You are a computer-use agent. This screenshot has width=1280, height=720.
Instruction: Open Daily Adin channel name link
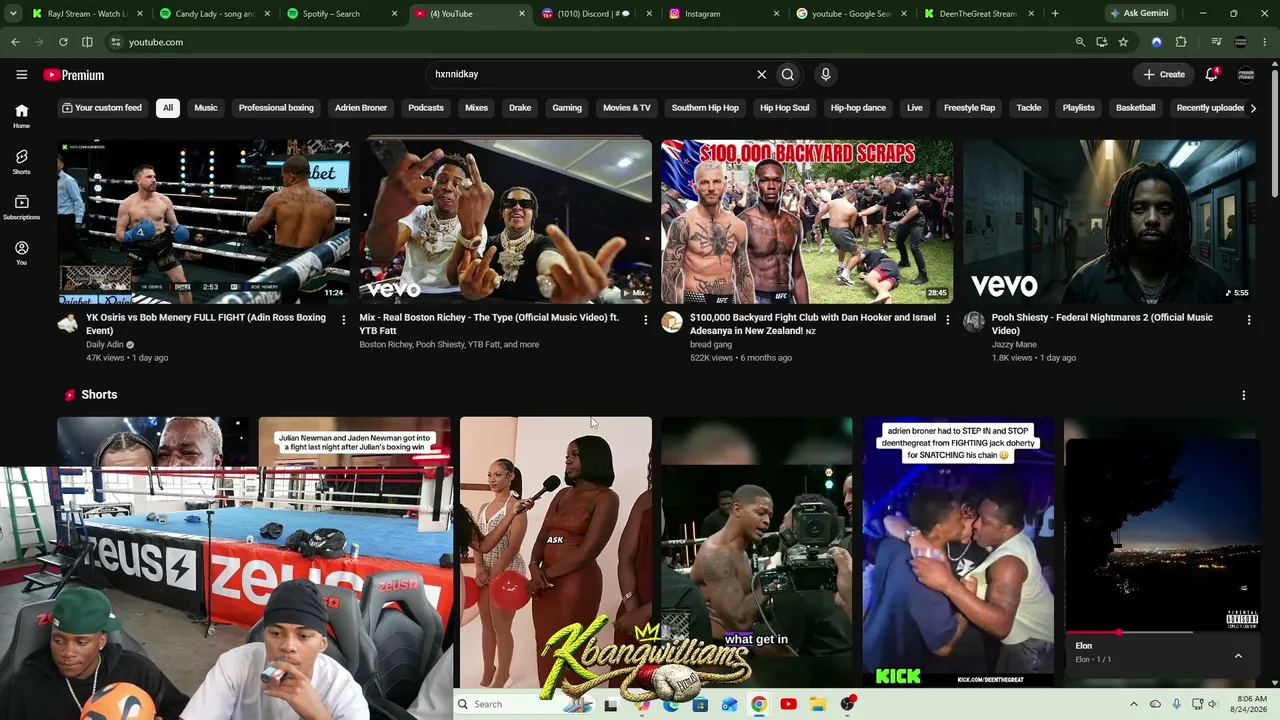tap(105, 344)
